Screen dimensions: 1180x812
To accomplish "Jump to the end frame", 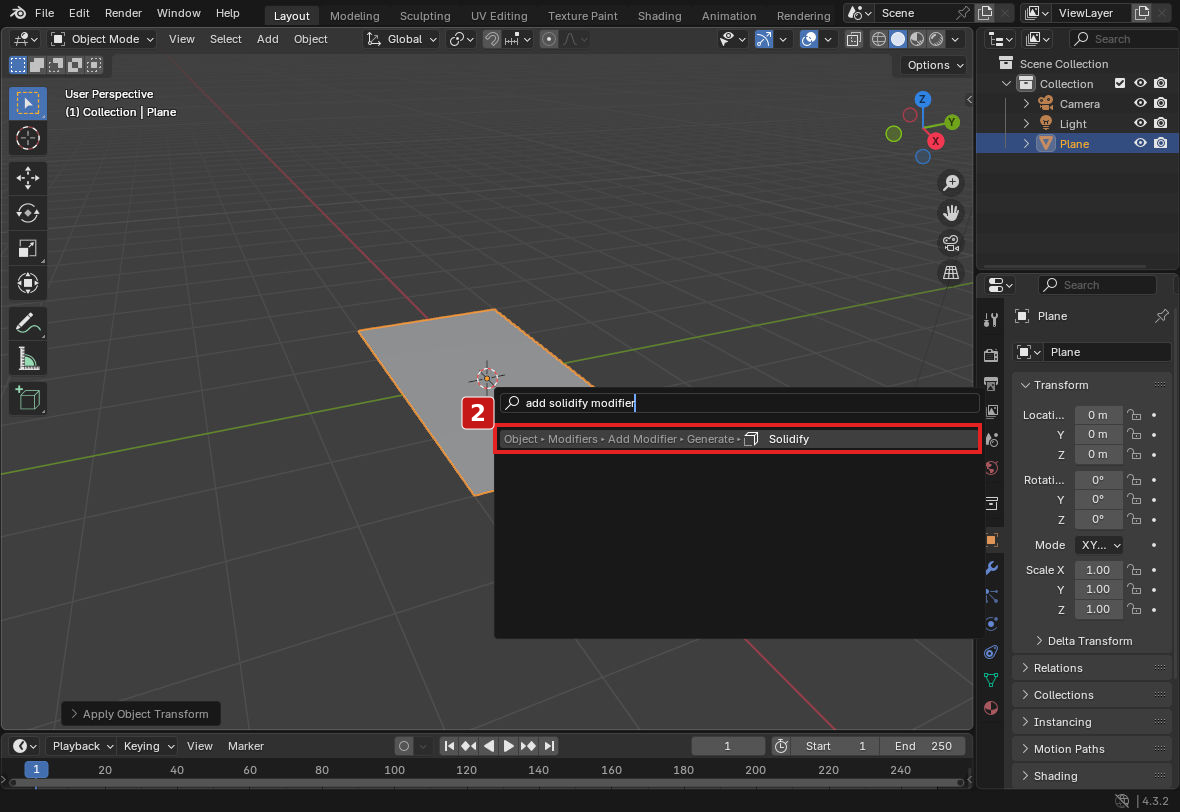I will click(549, 747).
